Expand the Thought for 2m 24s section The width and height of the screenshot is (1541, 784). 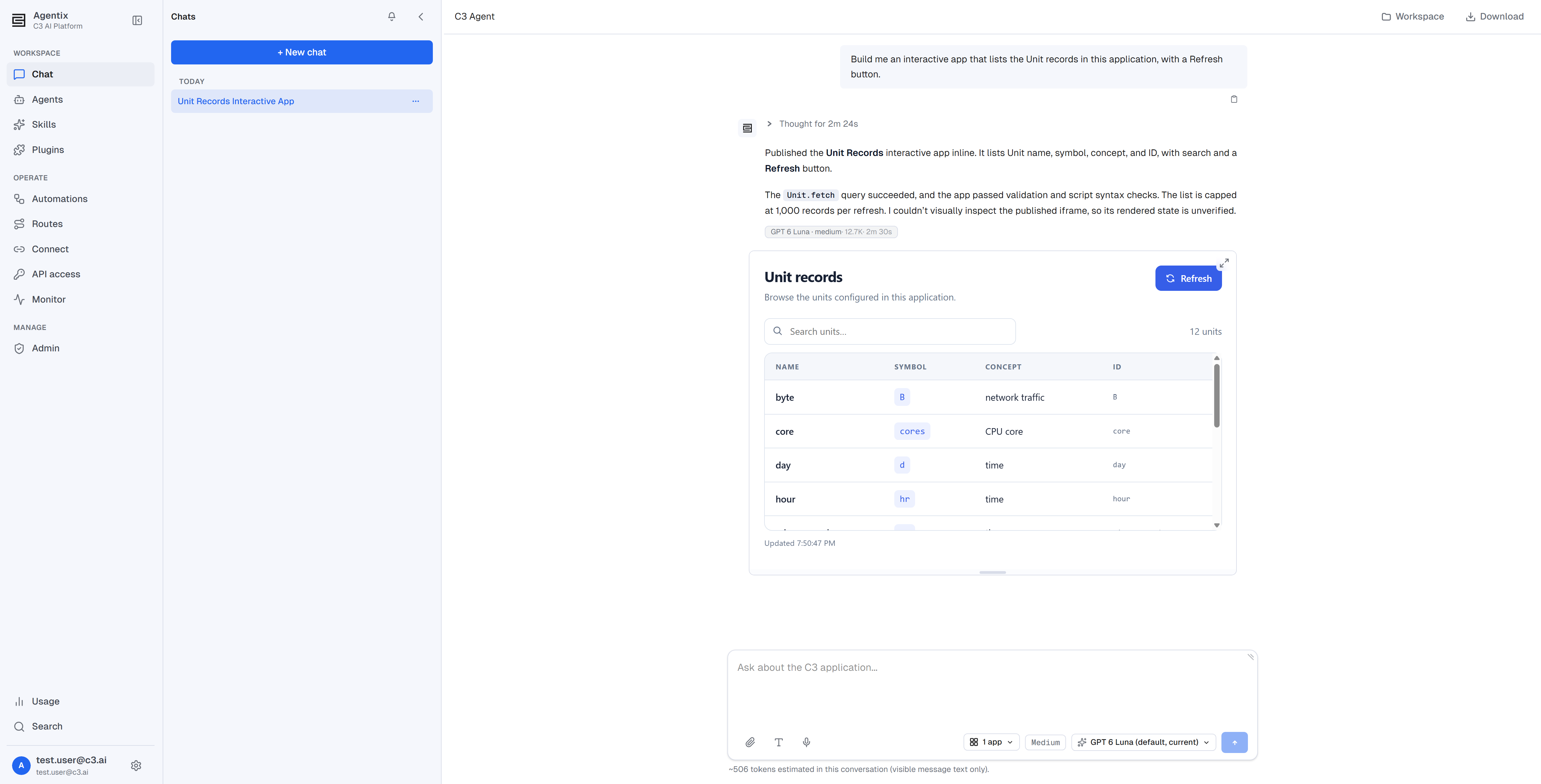(x=812, y=124)
